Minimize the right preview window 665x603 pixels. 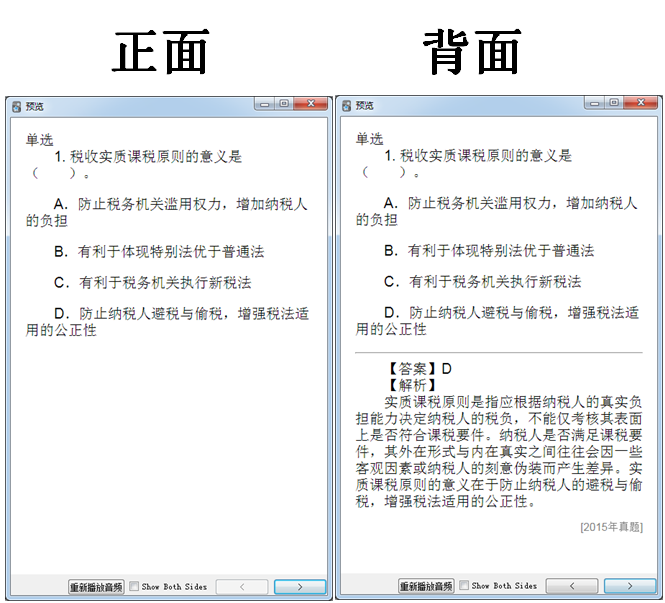point(595,103)
